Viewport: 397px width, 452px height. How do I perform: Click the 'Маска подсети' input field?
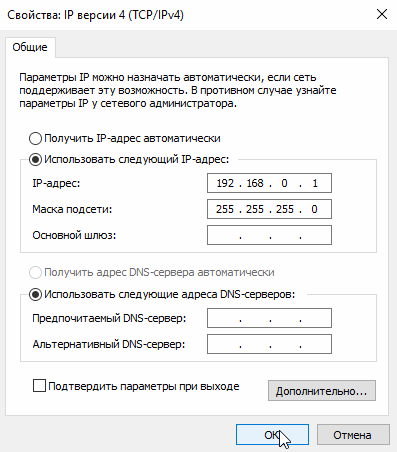tap(269, 209)
